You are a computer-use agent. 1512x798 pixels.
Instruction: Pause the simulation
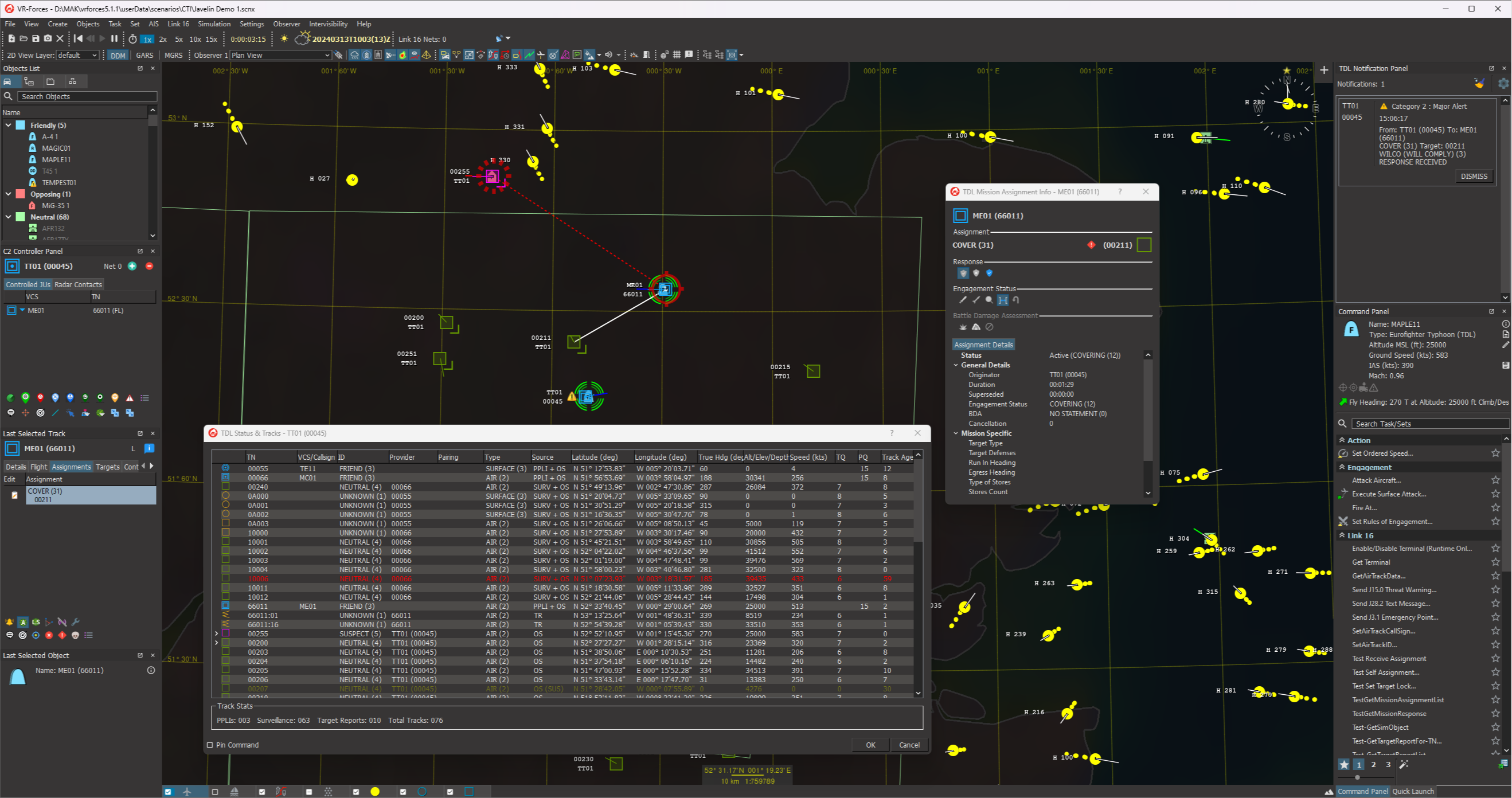point(115,39)
